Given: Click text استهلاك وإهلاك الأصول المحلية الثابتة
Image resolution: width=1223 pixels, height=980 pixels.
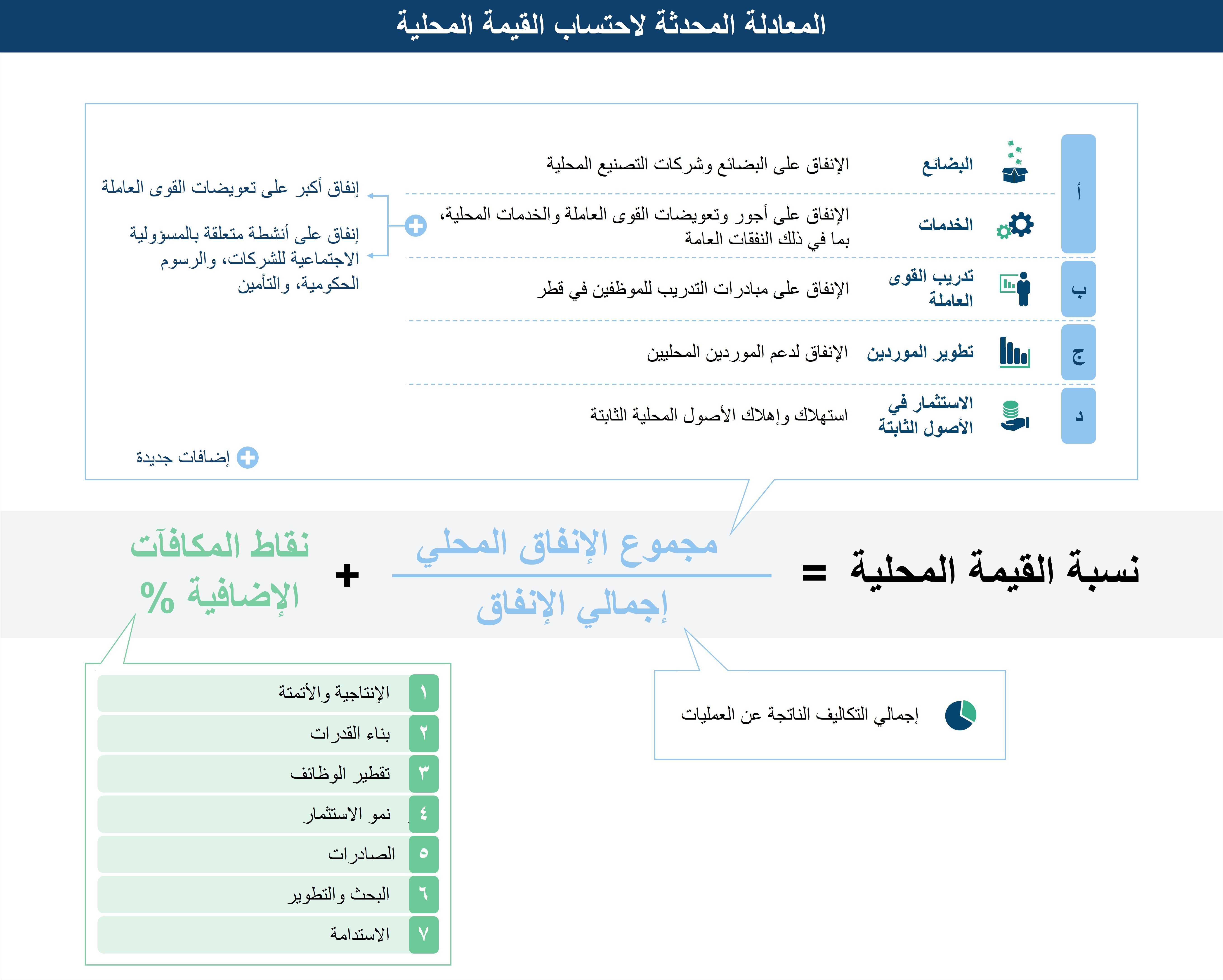Looking at the screenshot, I should click(x=719, y=415).
